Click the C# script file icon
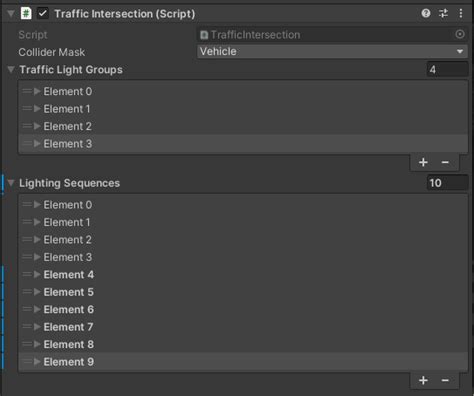Screen dimensions: 474x396 pos(26,14)
